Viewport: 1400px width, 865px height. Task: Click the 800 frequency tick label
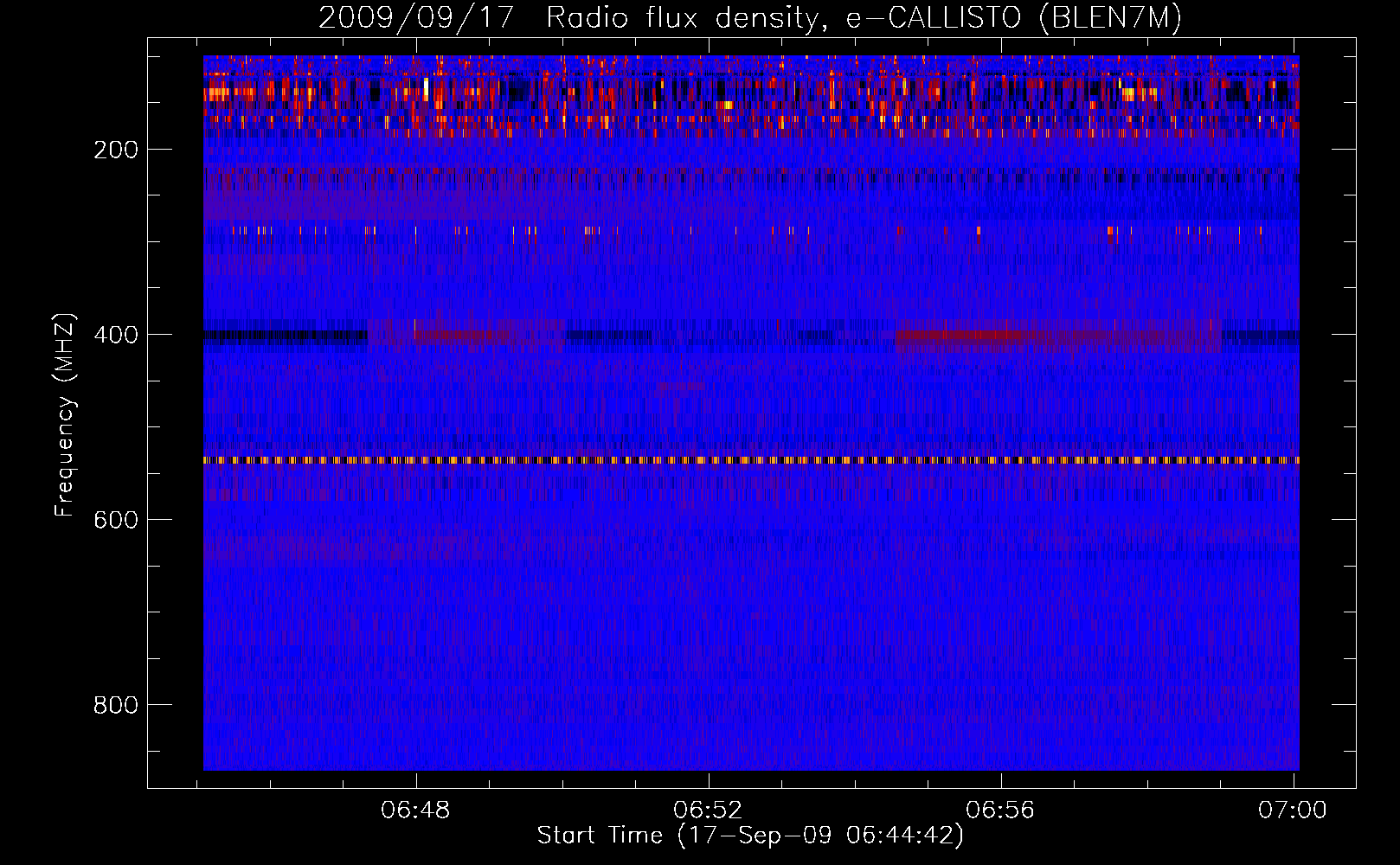pos(116,705)
